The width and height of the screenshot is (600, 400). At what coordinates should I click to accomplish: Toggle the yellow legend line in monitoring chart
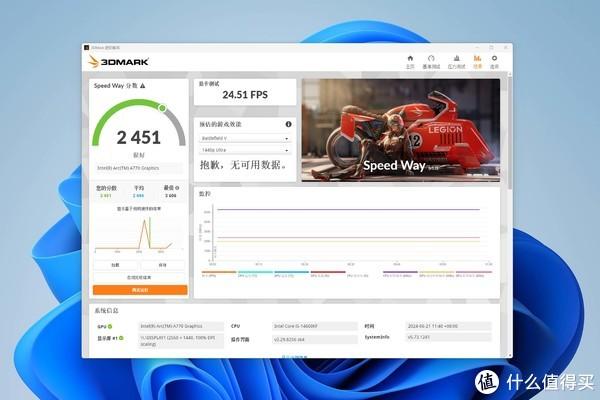pos(436,272)
